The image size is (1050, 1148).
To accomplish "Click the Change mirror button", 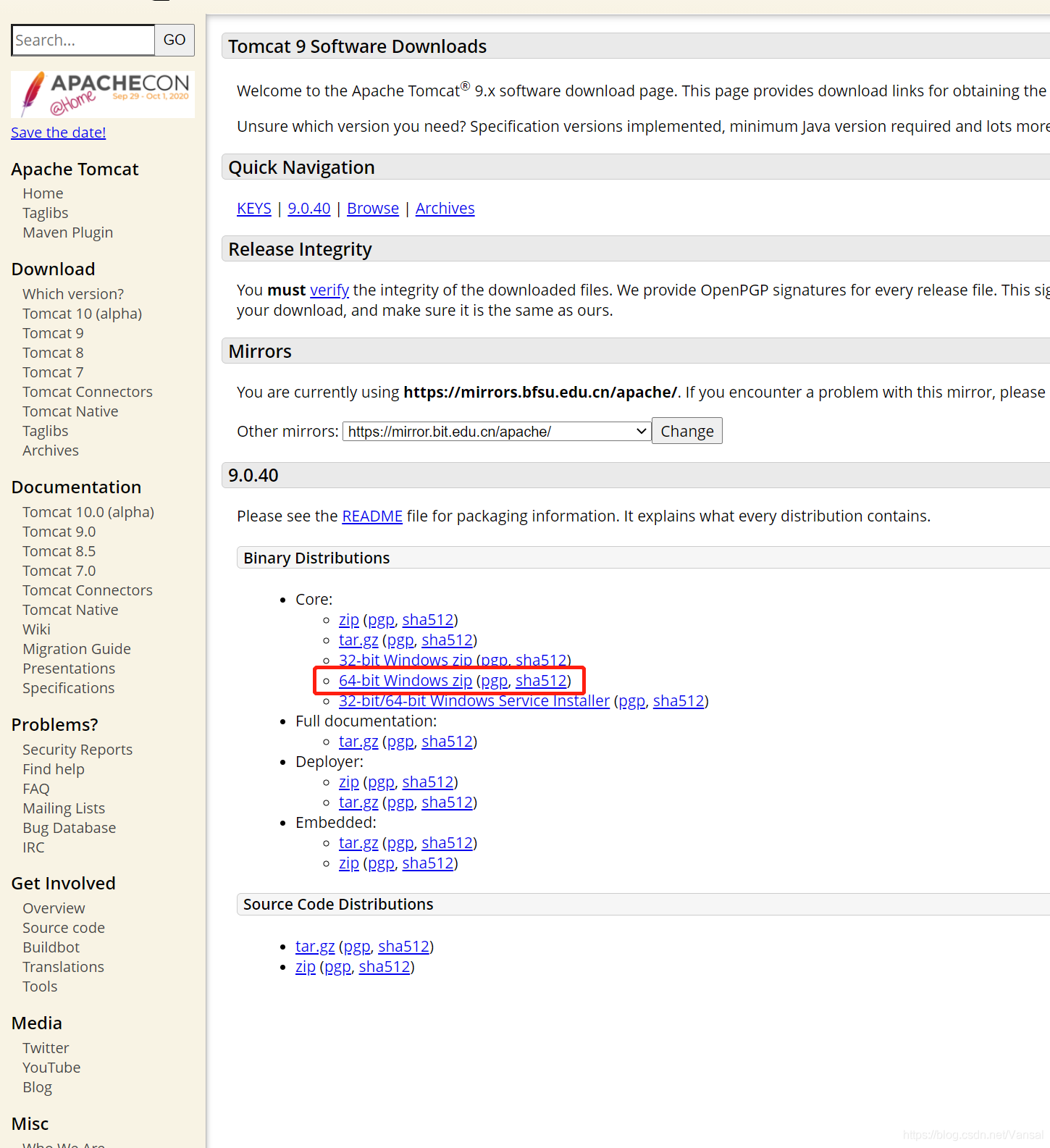I will coord(687,431).
